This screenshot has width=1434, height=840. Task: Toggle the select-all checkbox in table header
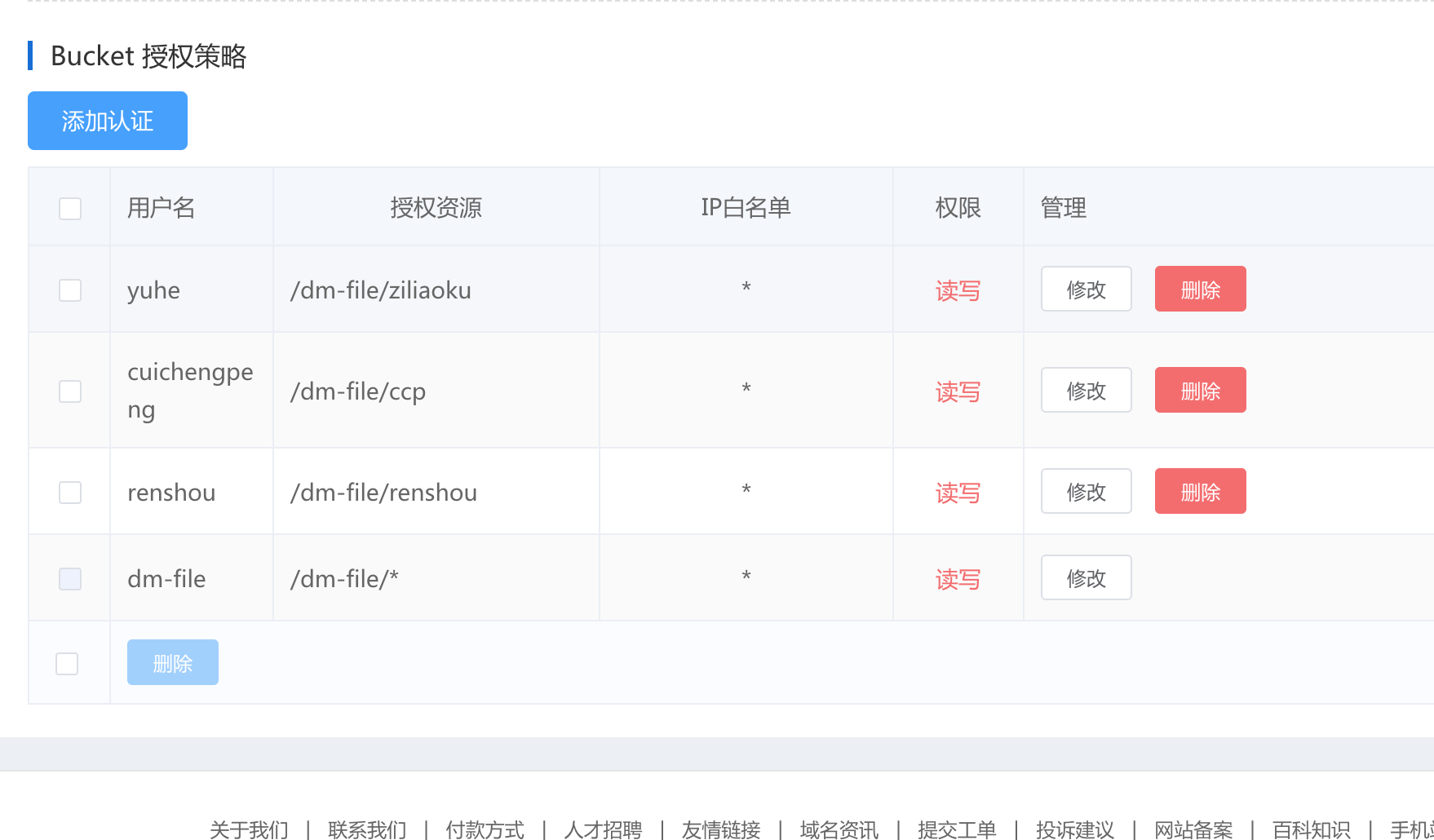pyautogui.click(x=70, y=209)
